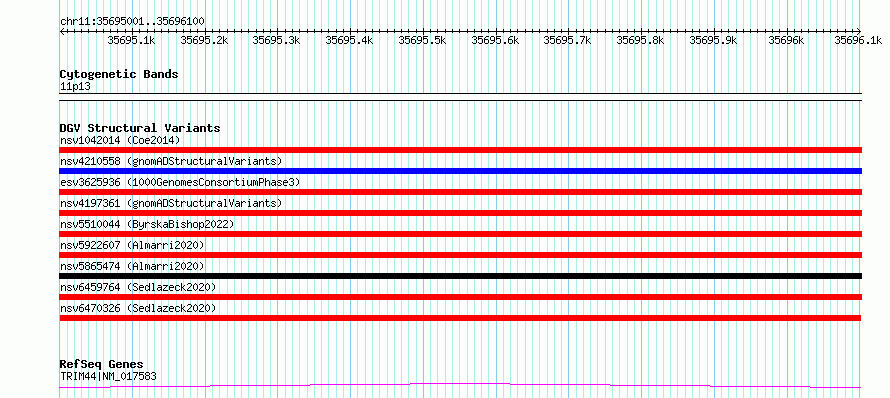Click the 35695.8k ruler tick label
Image resolution: width=890 pixels, height=398 pixels.
640,40
